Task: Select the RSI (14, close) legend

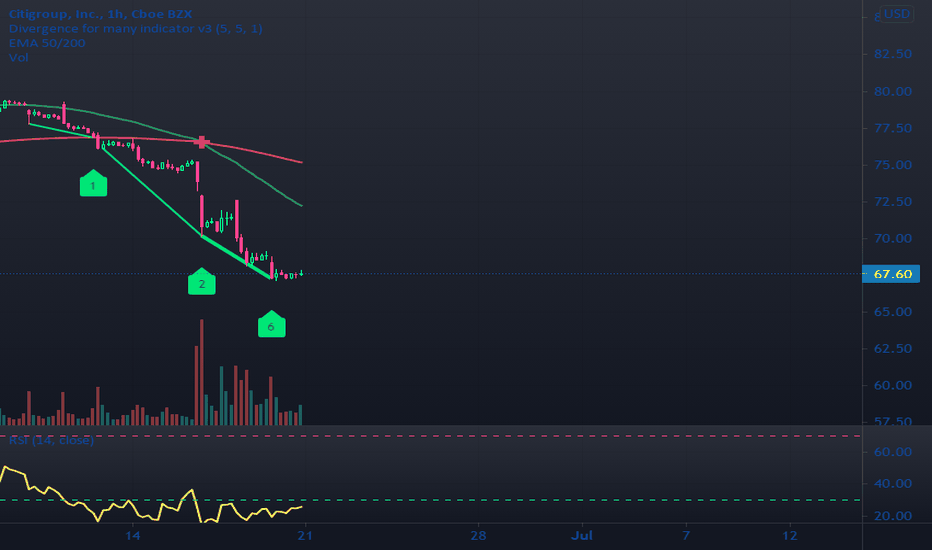Action: (x=51, y=440)
